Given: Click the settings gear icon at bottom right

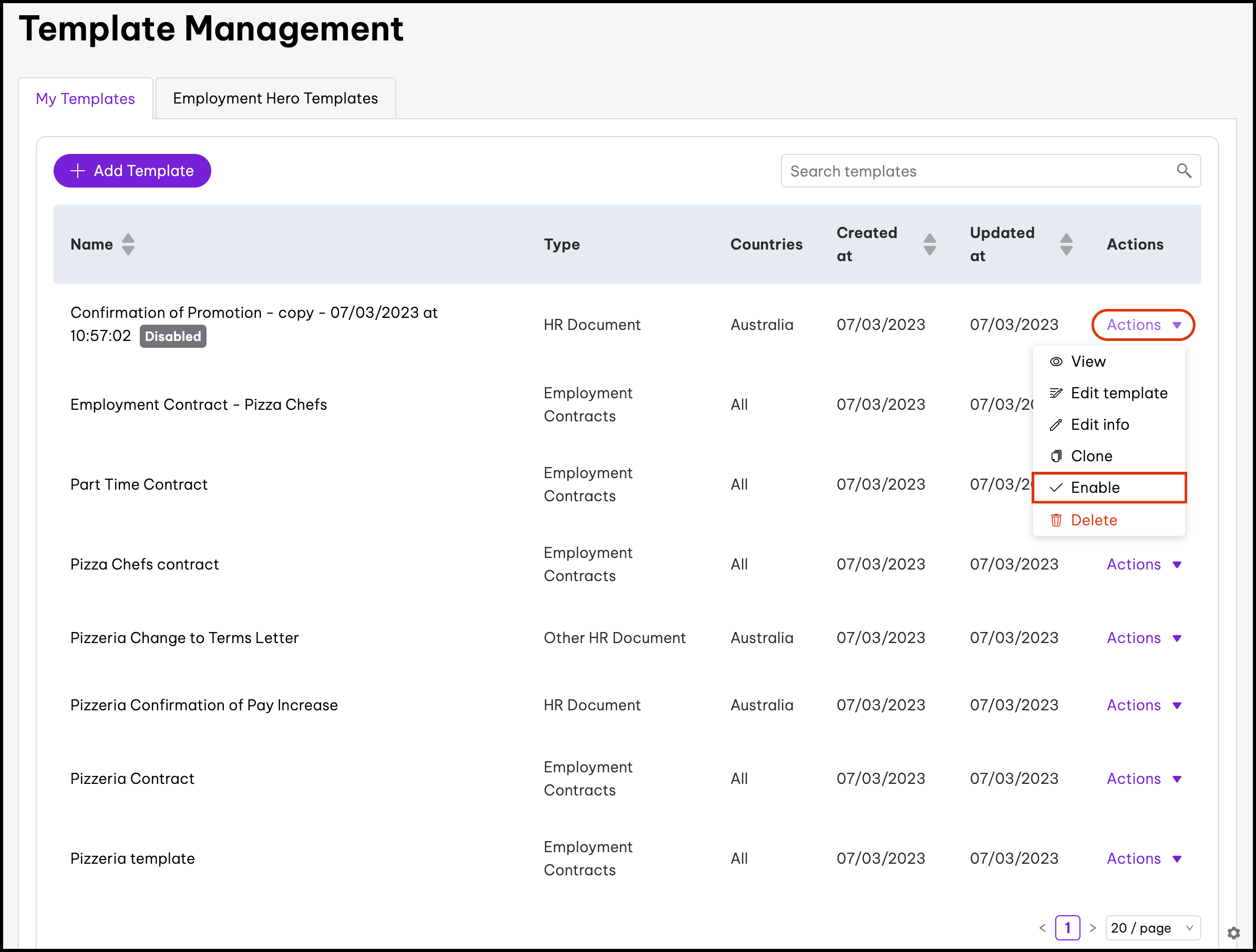Looking at the screenshot, I should click(x=1233, y=933).
